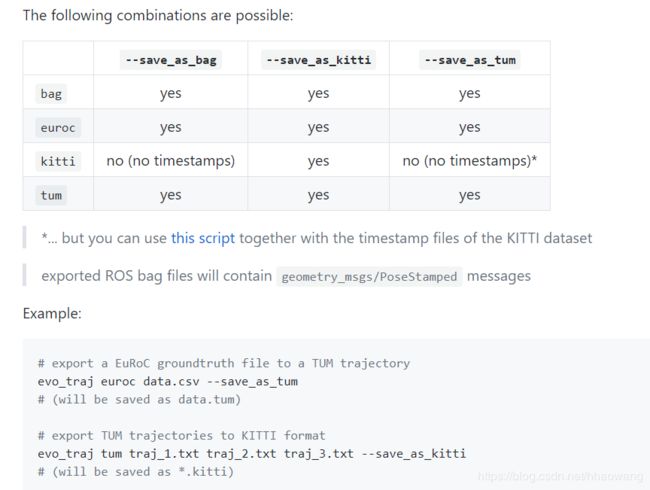This screenshot has width=650, height=490.
Task: Click the 'export TUM trajectories to KITTI' comment
Action: tap(182, 436)
